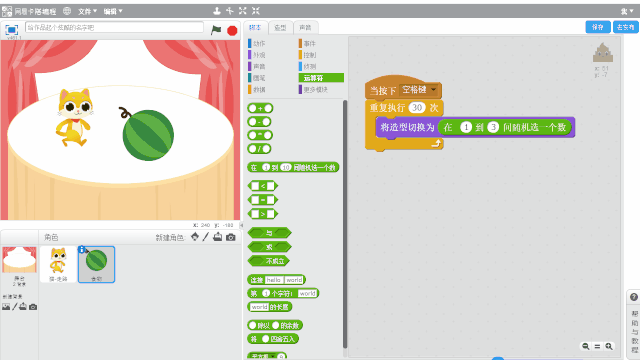Choose new sprite from library icon
The image size is (640, 360).
pyautogui.click(x=195, y=237)
